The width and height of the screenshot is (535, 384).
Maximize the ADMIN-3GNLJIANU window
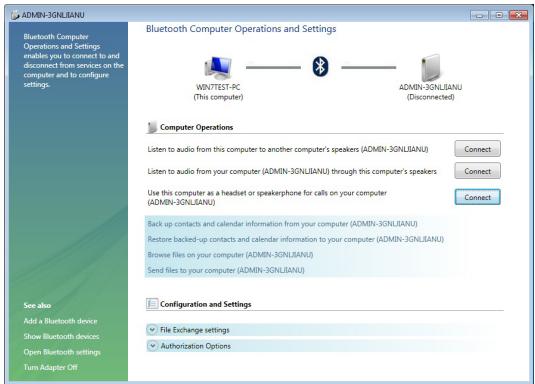click(x=499, y=15)
